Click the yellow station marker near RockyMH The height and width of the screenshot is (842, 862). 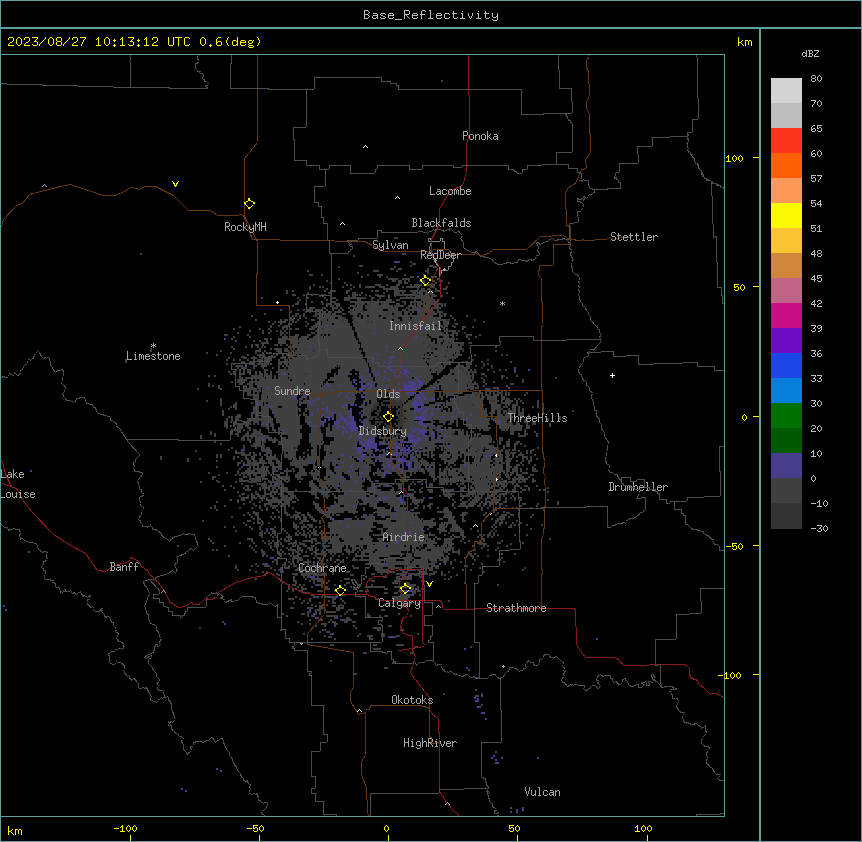tap(249, 204)
